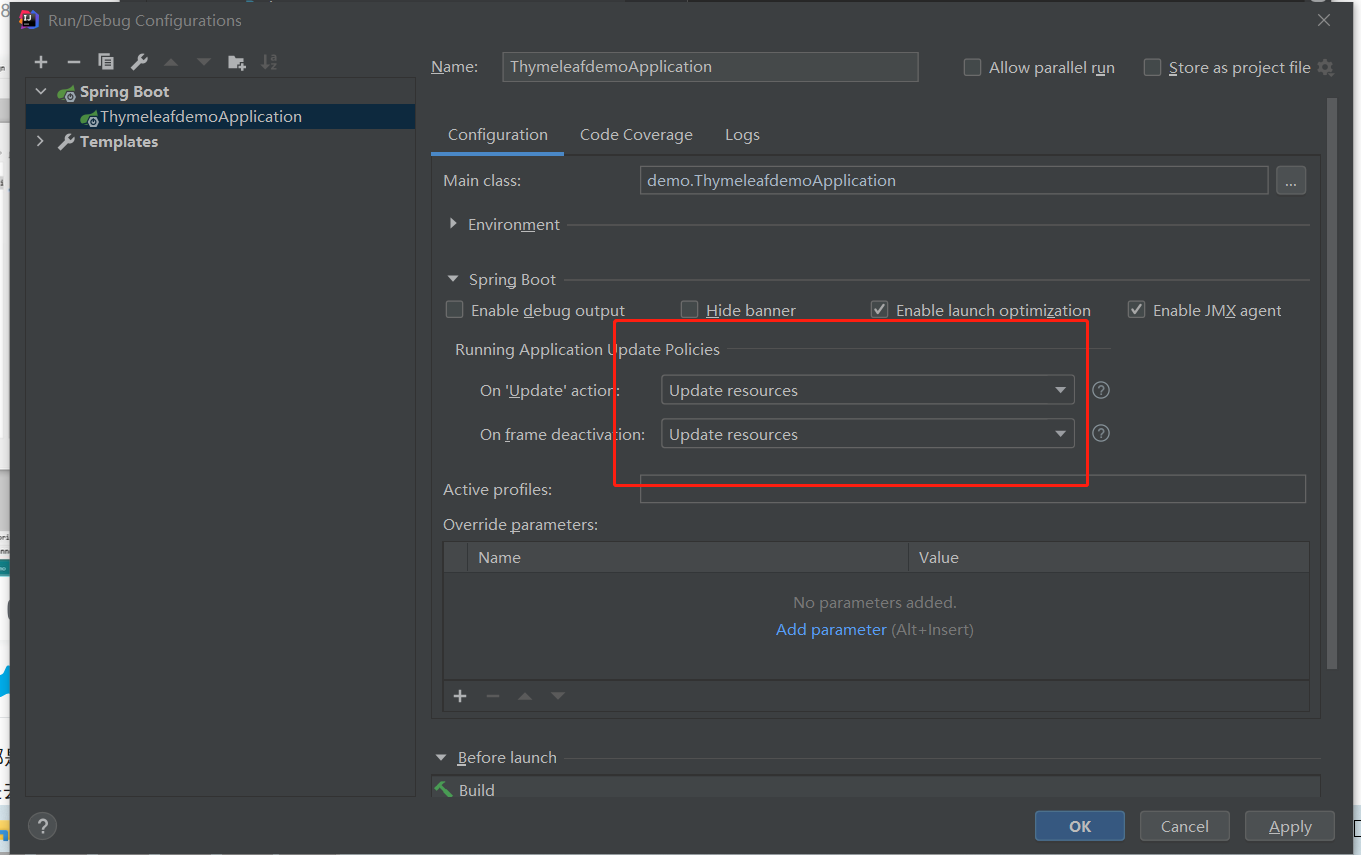Expand the Environment section
The height and width of the screenshot is (855, 1361).
click(454, 225)
